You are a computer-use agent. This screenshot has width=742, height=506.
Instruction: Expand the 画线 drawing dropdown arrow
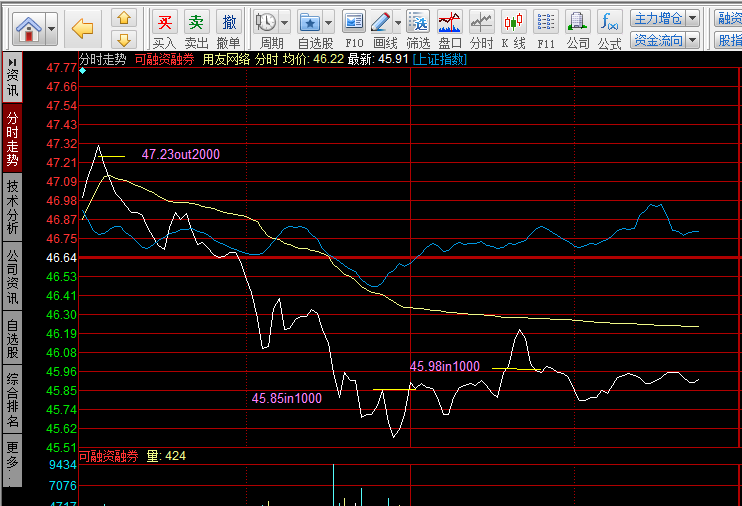click(398, 22)
